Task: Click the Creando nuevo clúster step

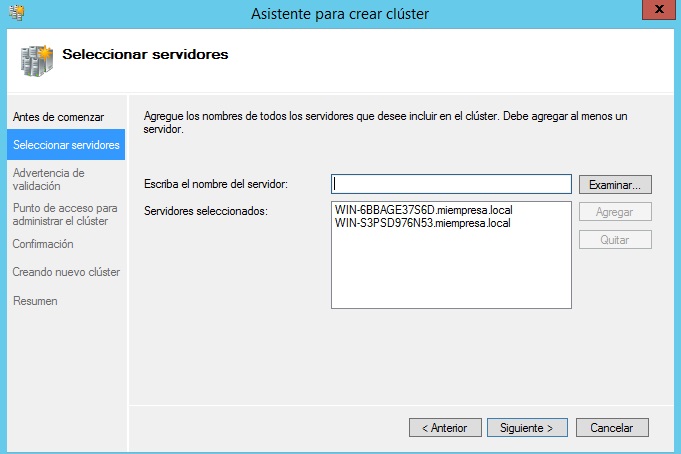Action: coord(66,272)
